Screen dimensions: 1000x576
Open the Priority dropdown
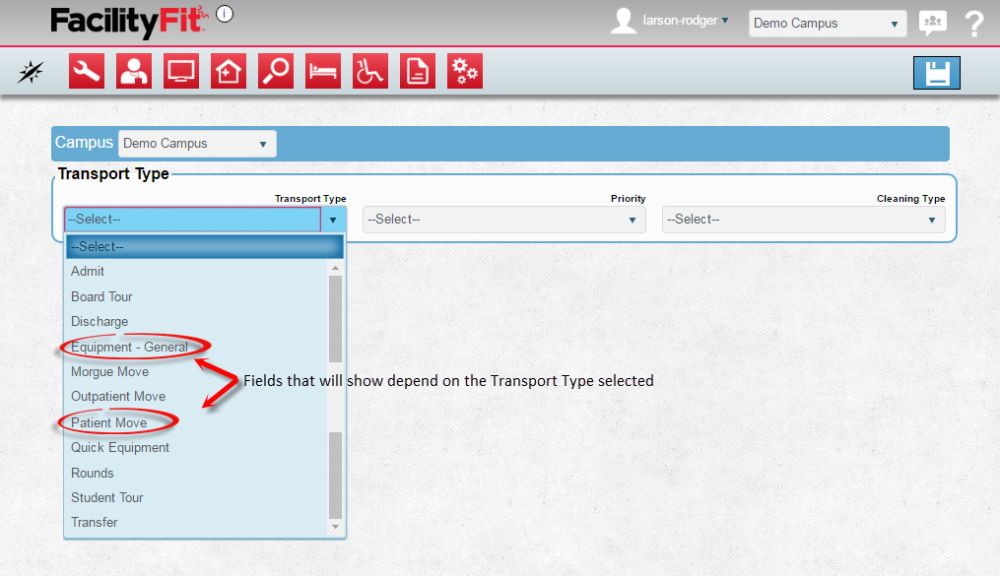click(x=504, y=219)
